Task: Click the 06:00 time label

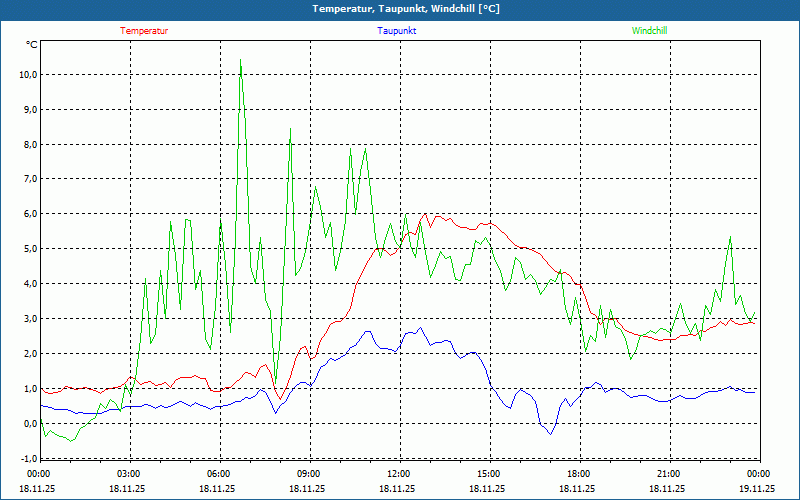Action: pyautogui.click(x=218, y=474)
